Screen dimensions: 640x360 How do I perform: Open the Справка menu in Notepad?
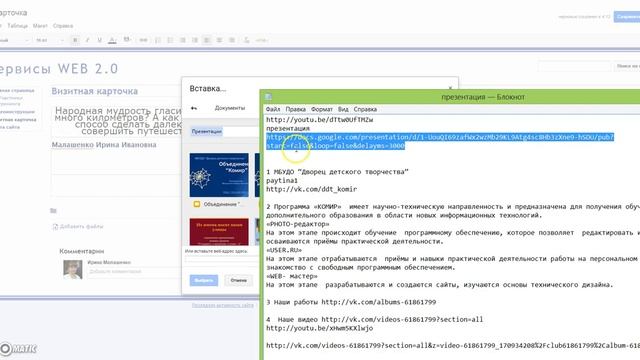(365, 109)
